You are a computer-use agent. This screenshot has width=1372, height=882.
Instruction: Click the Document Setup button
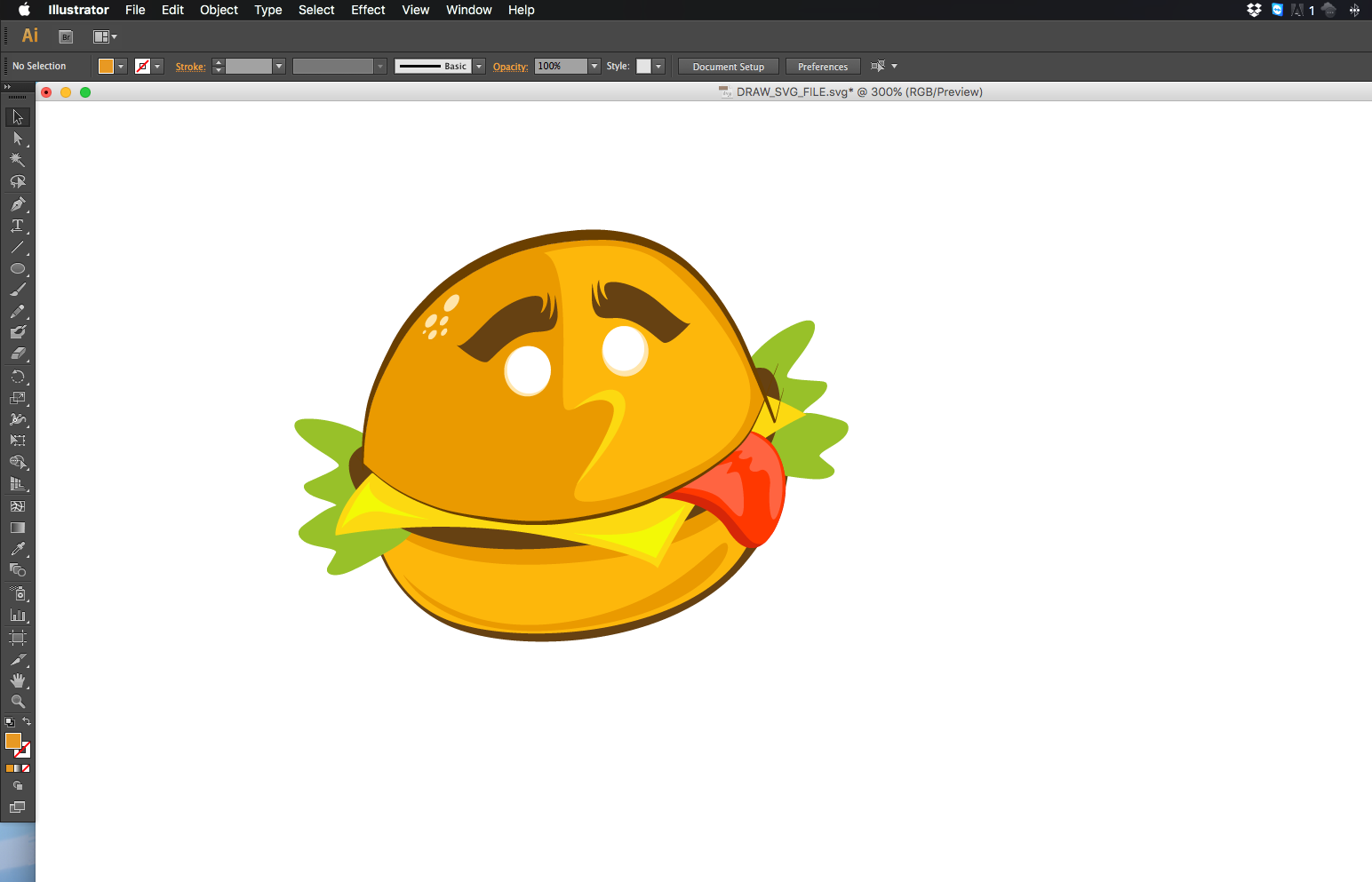[x=728, y=67]
